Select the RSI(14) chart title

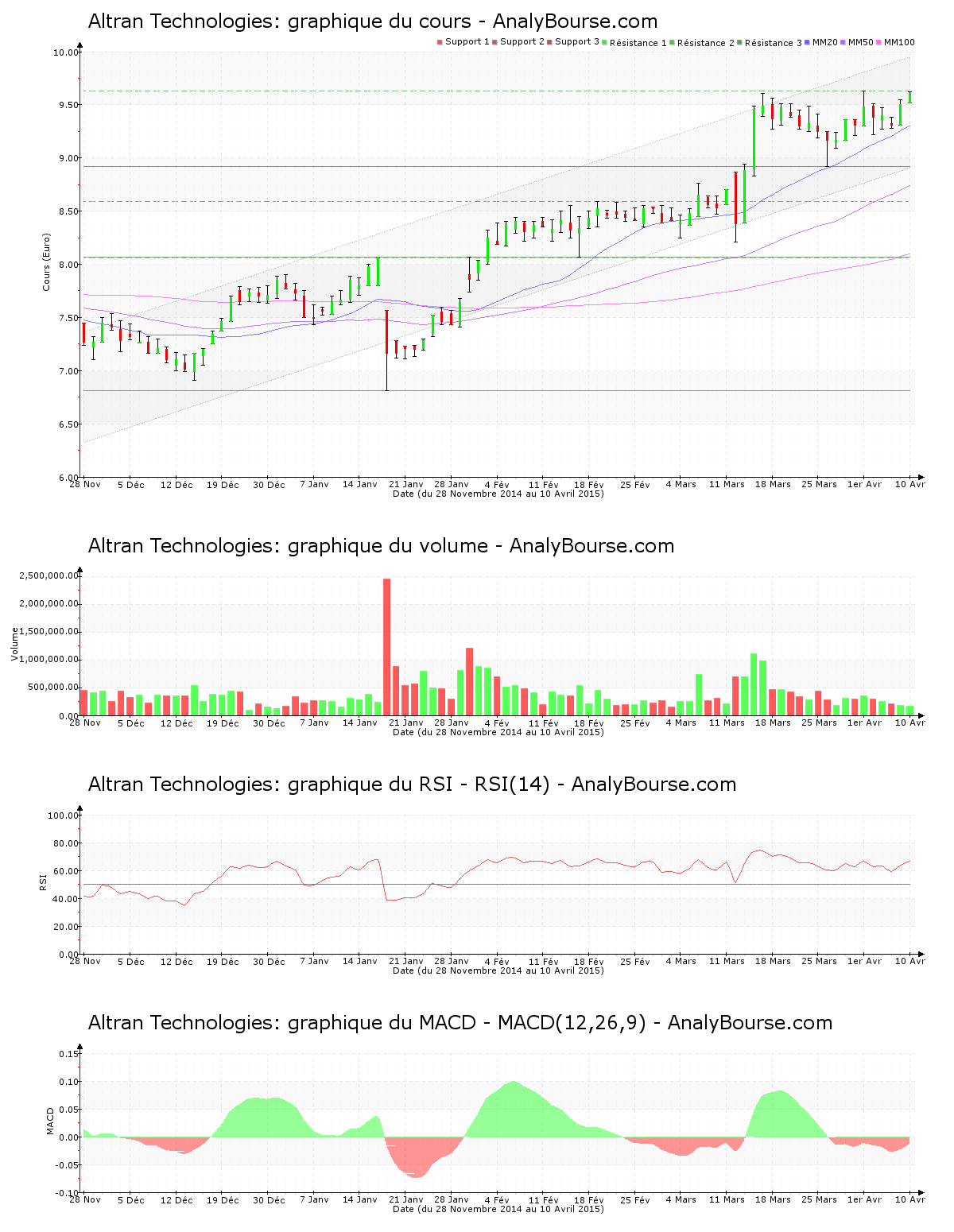click(x=412, y=785)
